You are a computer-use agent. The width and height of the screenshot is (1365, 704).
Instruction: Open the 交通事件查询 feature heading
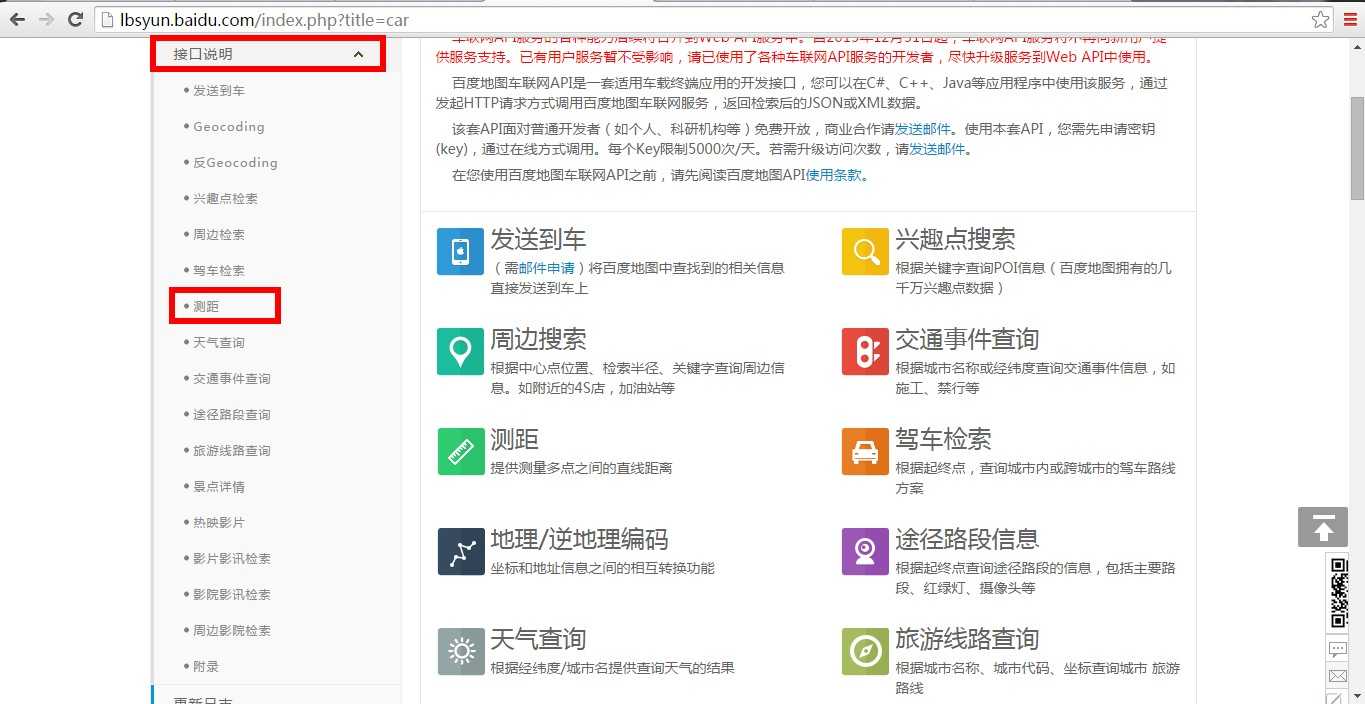pos(967,340)
